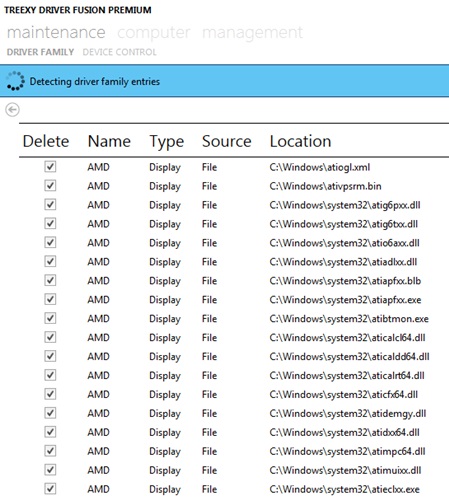Toggle delete checkbox for atig6pxx.dll

(50, 205)
